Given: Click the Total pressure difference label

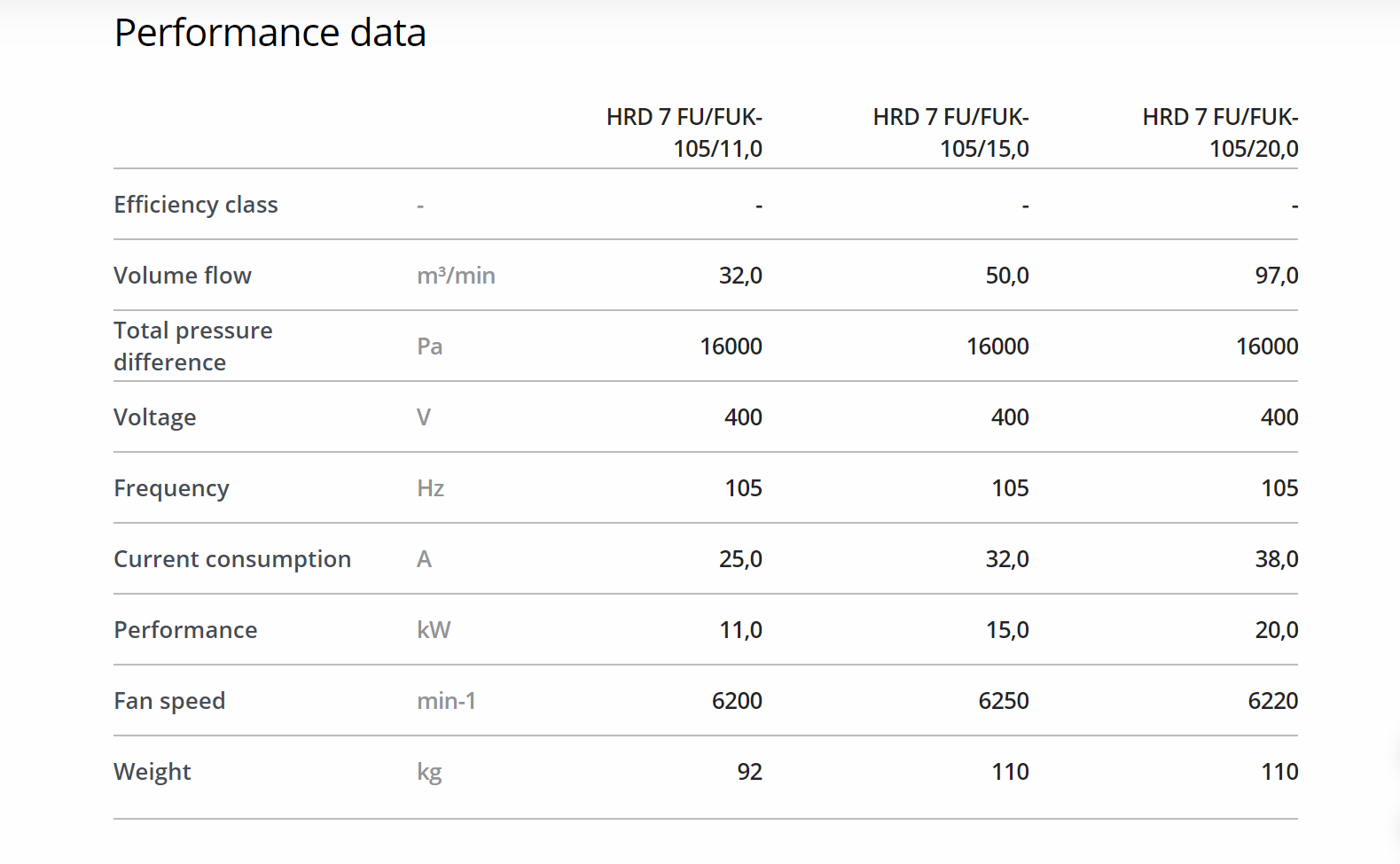Looking at the screenshot, I should pyautogui.click(x=193, y=346).
